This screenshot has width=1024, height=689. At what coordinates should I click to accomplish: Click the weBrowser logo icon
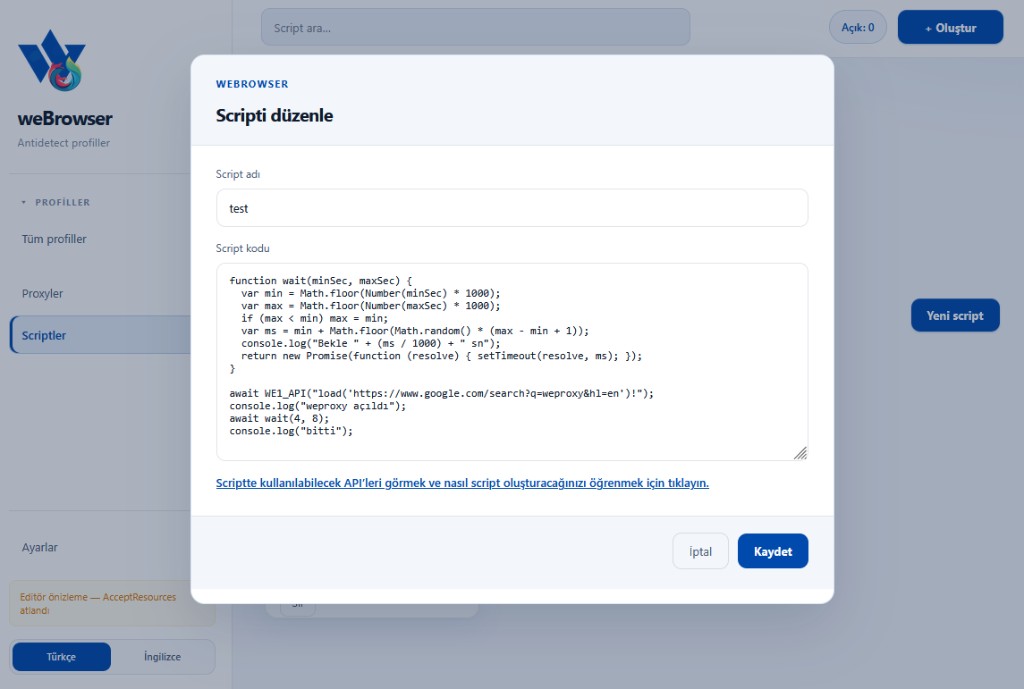coord(52,60)
